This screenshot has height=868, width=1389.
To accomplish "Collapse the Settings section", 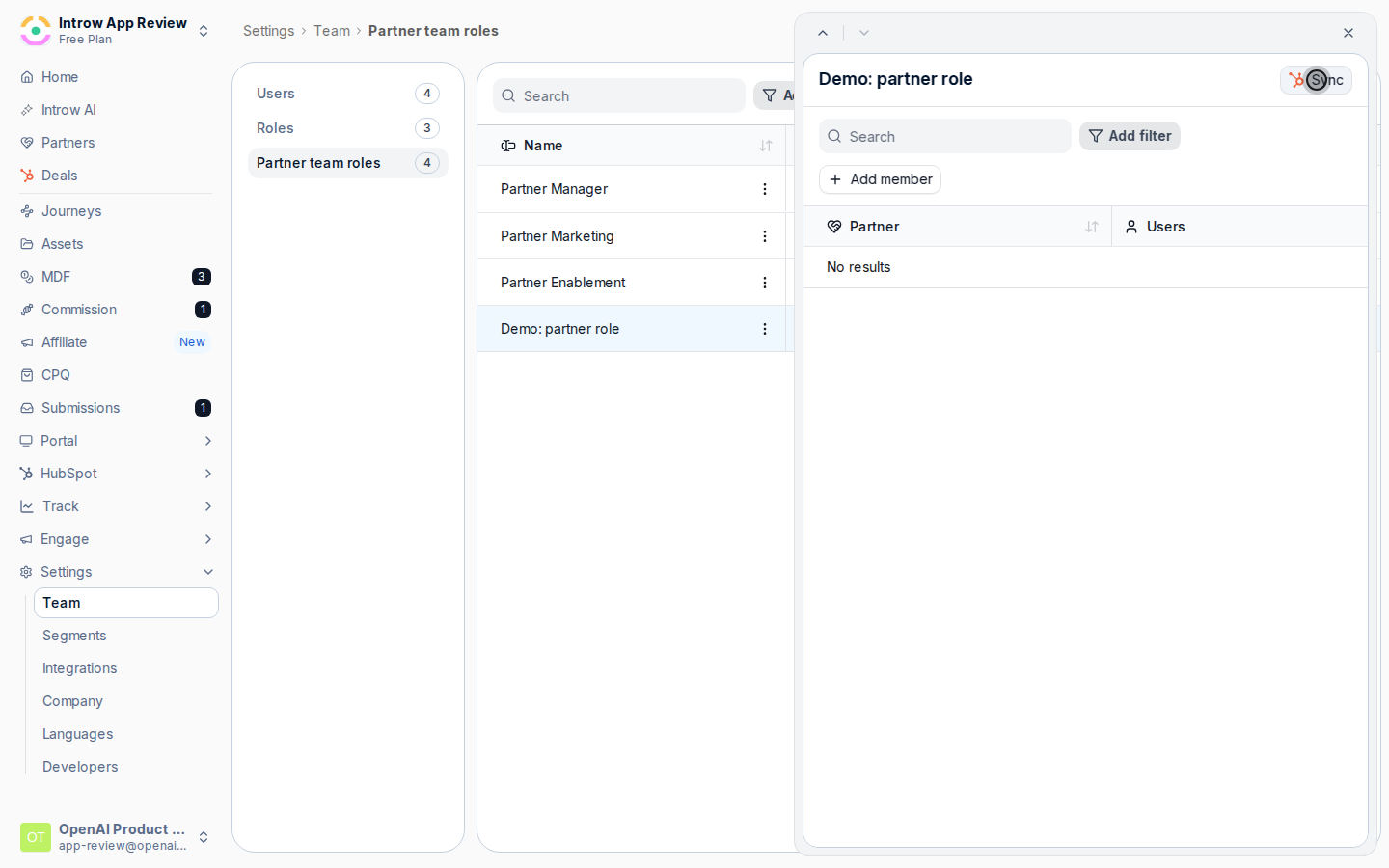I will 208,572.
